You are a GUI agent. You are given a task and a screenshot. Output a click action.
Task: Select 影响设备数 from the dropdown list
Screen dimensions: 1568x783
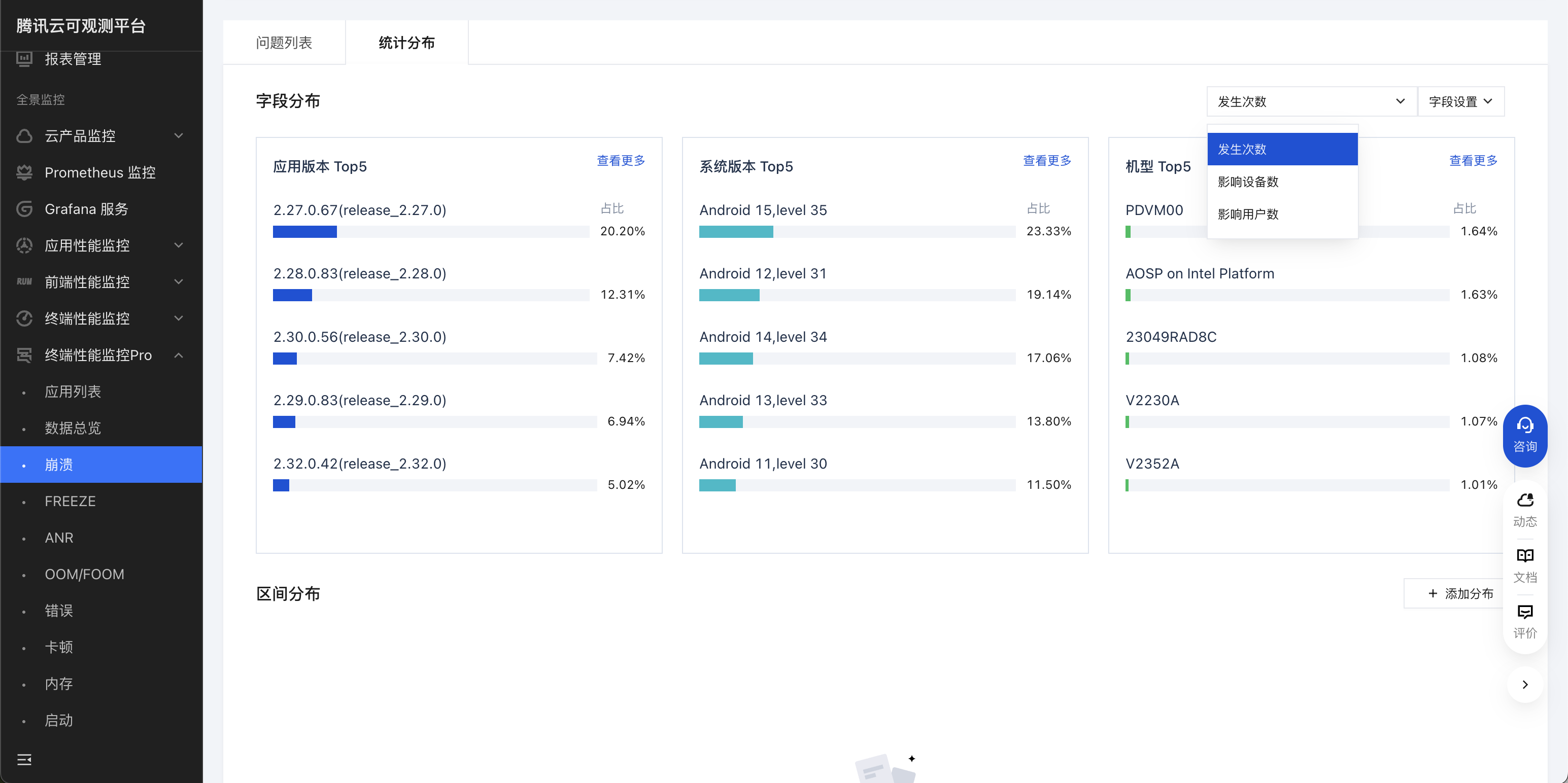pos(1248,182)
